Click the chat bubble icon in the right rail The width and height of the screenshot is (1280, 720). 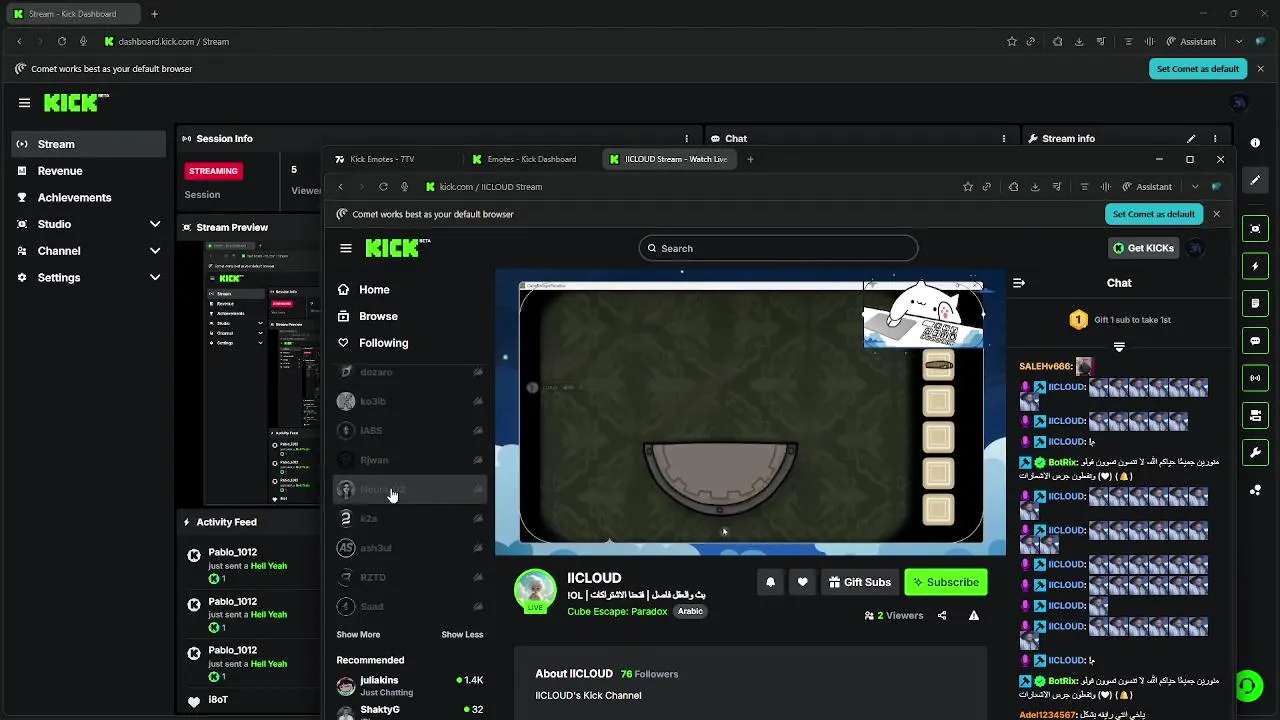point(1255,341)
